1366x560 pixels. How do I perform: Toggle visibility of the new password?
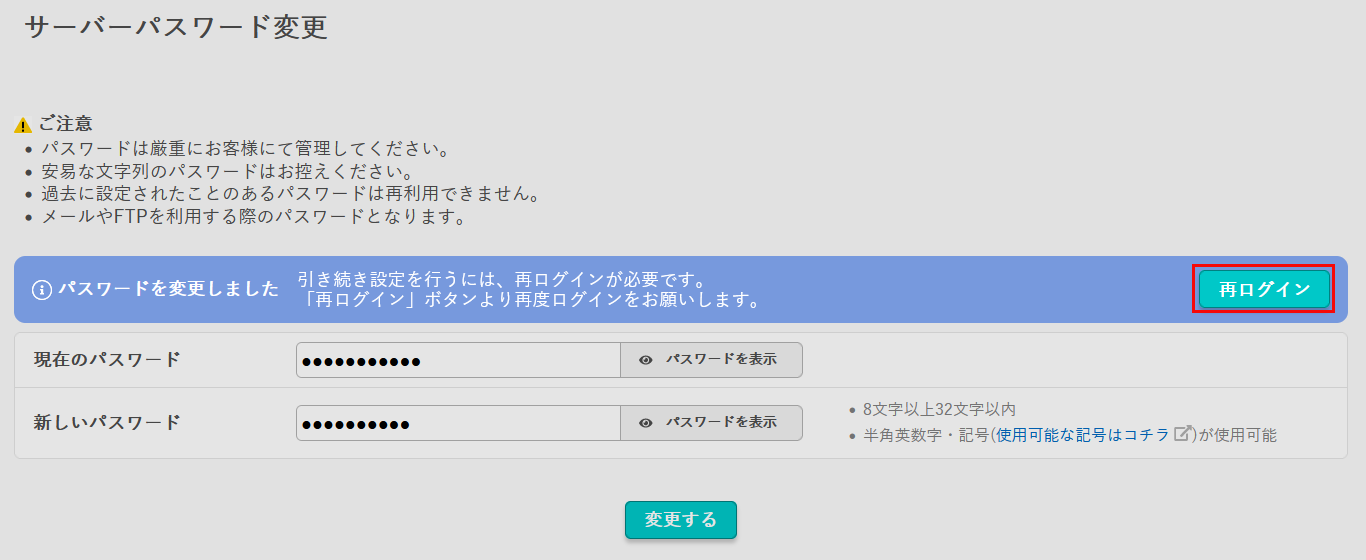[711, 423]
